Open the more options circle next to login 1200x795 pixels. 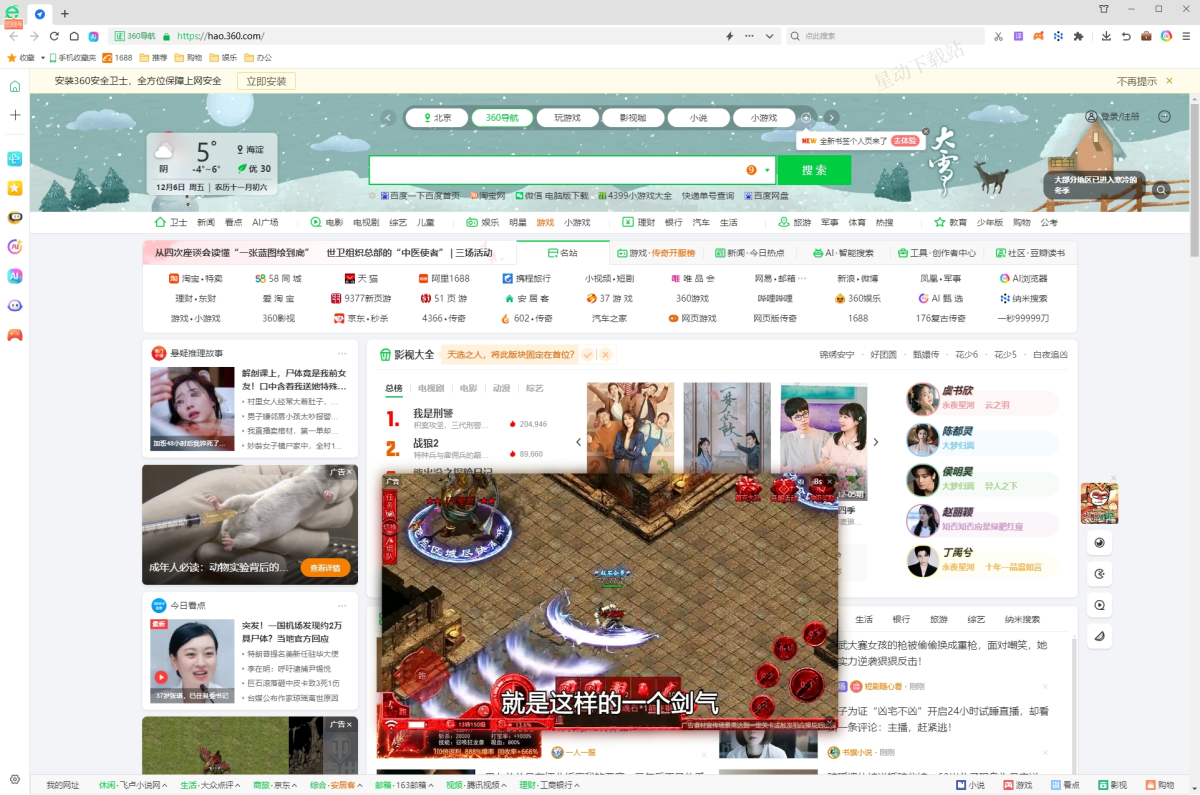[1164, 116]
